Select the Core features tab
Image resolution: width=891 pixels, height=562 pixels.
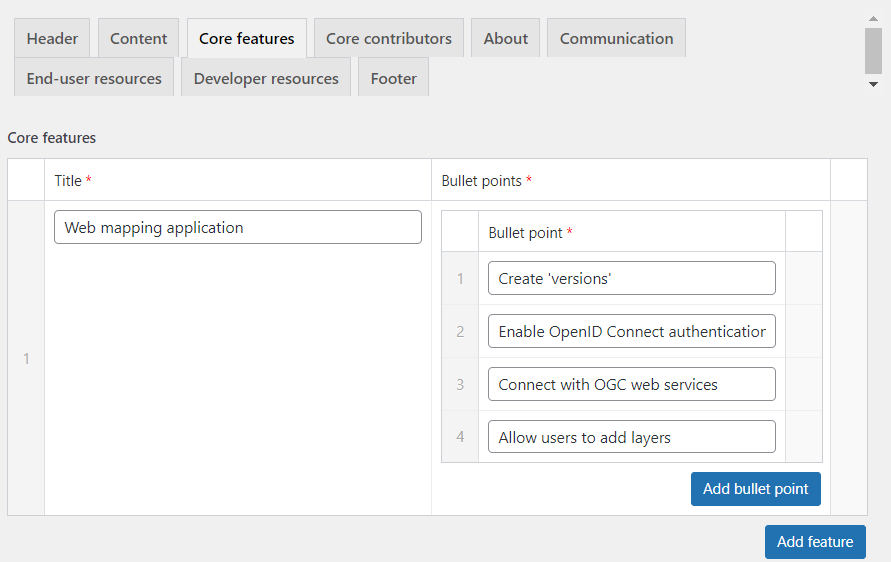[x=247, y=38]
